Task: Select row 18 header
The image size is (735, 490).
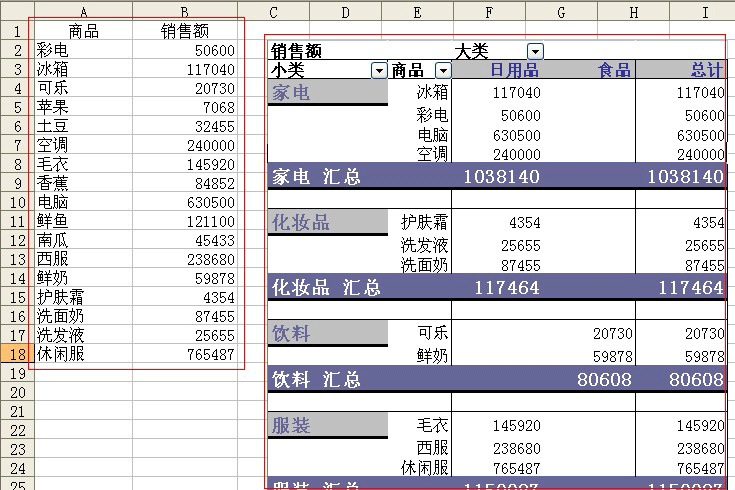Action: click(x=17, y=354)
